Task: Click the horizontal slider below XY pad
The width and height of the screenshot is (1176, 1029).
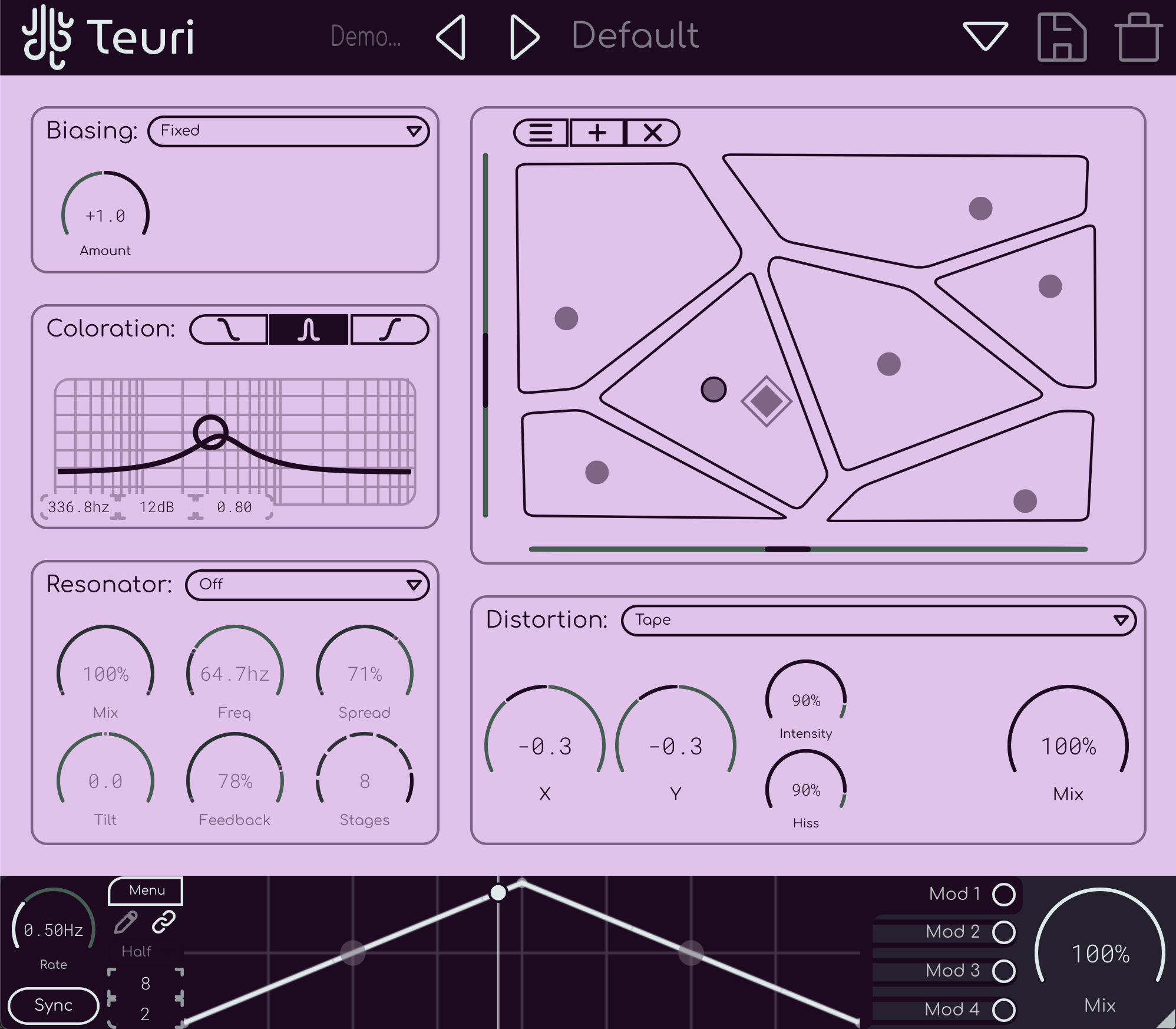Action: click(x=787, y=549)
